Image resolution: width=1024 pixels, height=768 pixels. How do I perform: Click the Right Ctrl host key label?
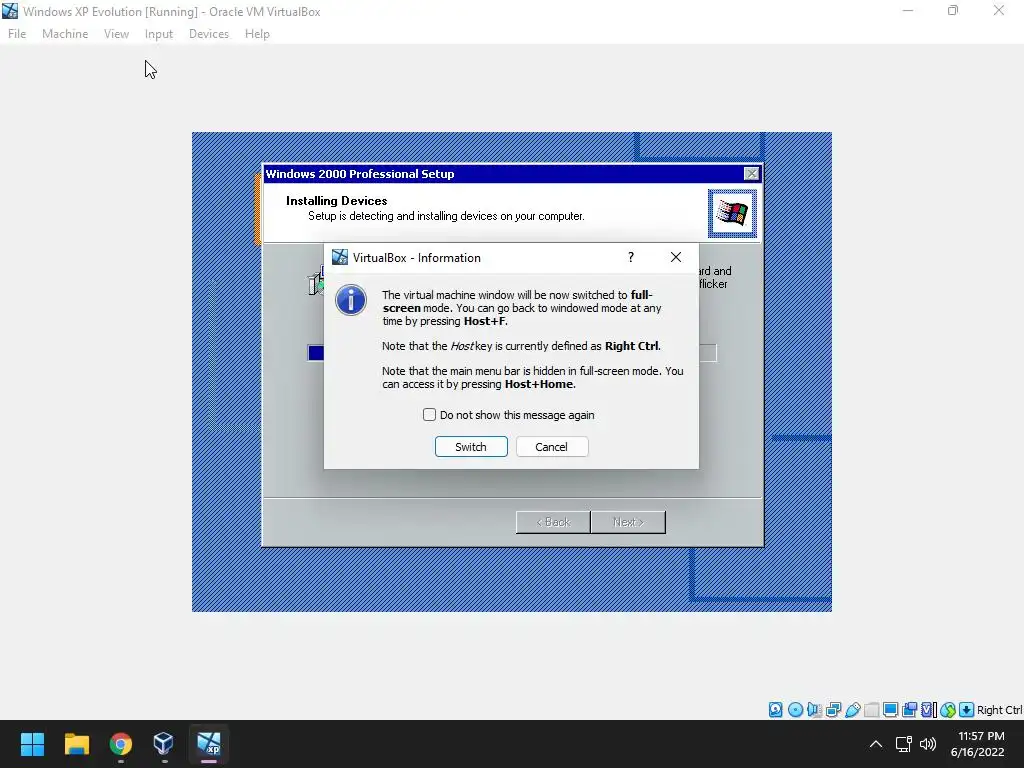(x=1000, y=710)
